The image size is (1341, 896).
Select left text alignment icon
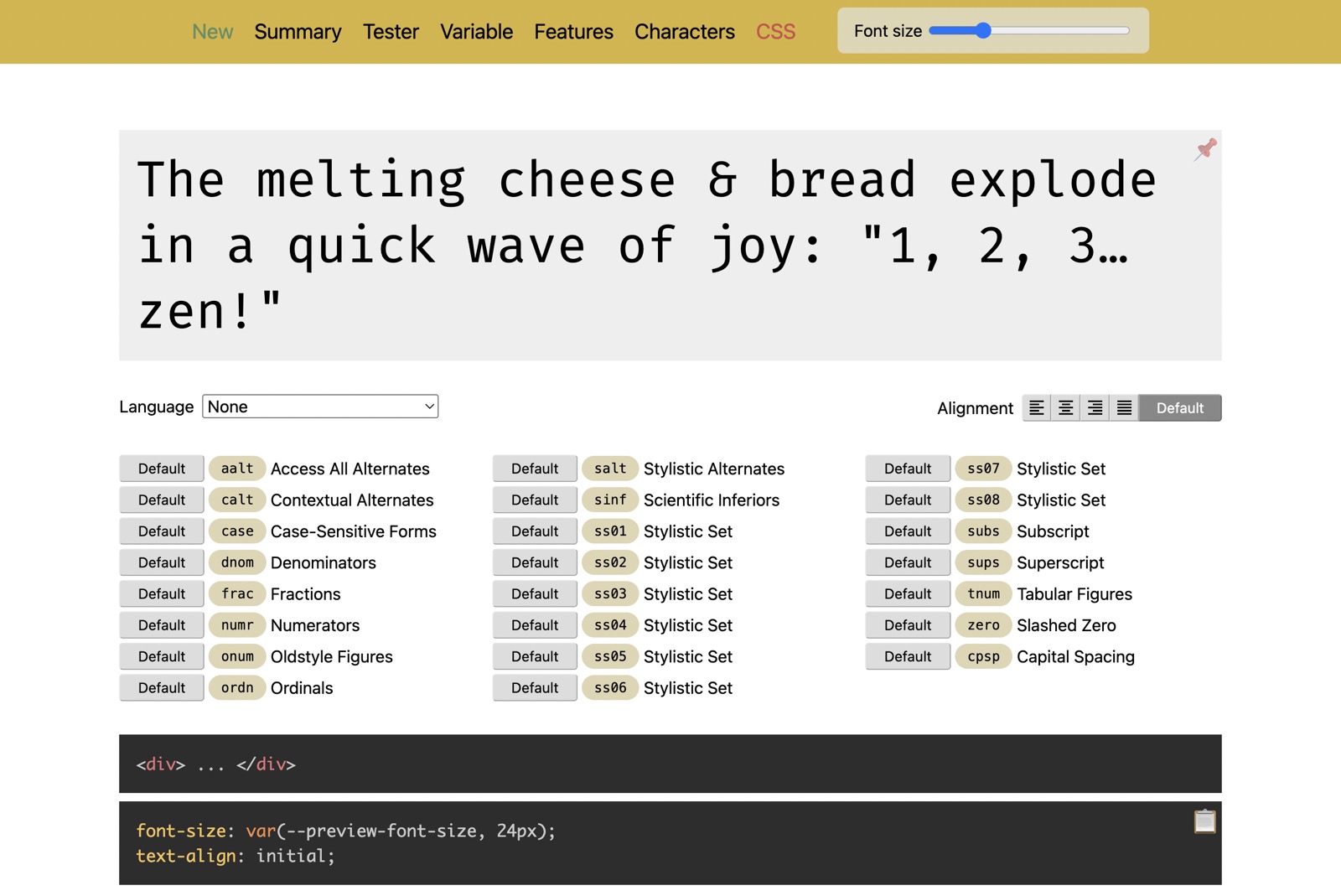coord(1037,408)
